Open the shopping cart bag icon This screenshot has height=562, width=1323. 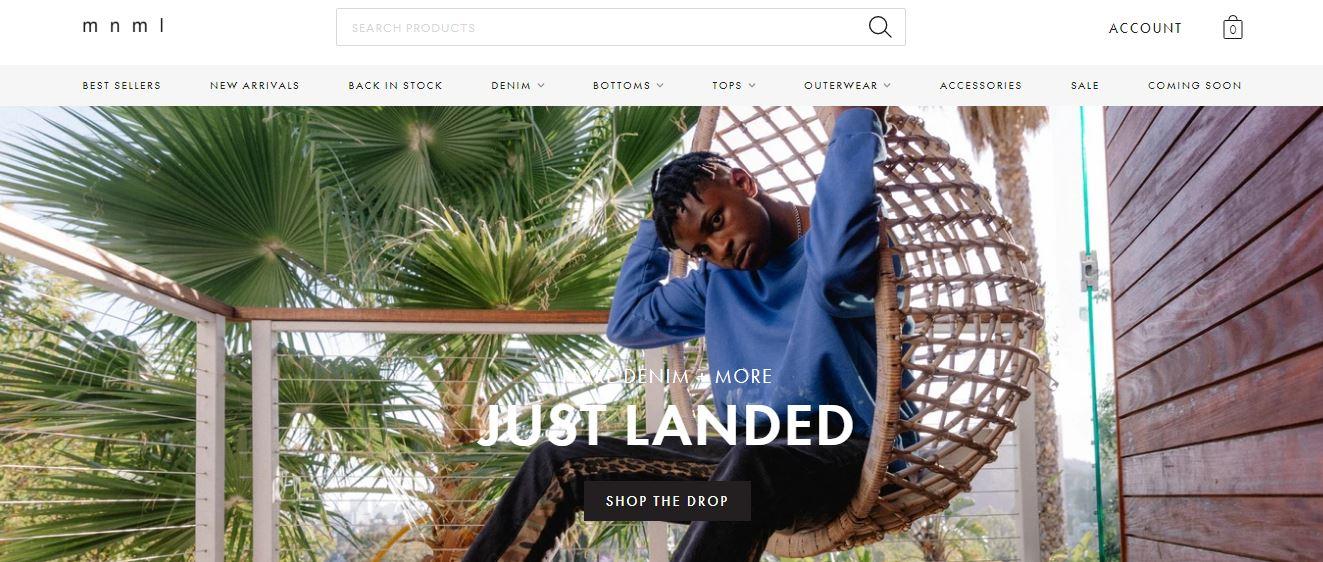[x=1233, y=28]
